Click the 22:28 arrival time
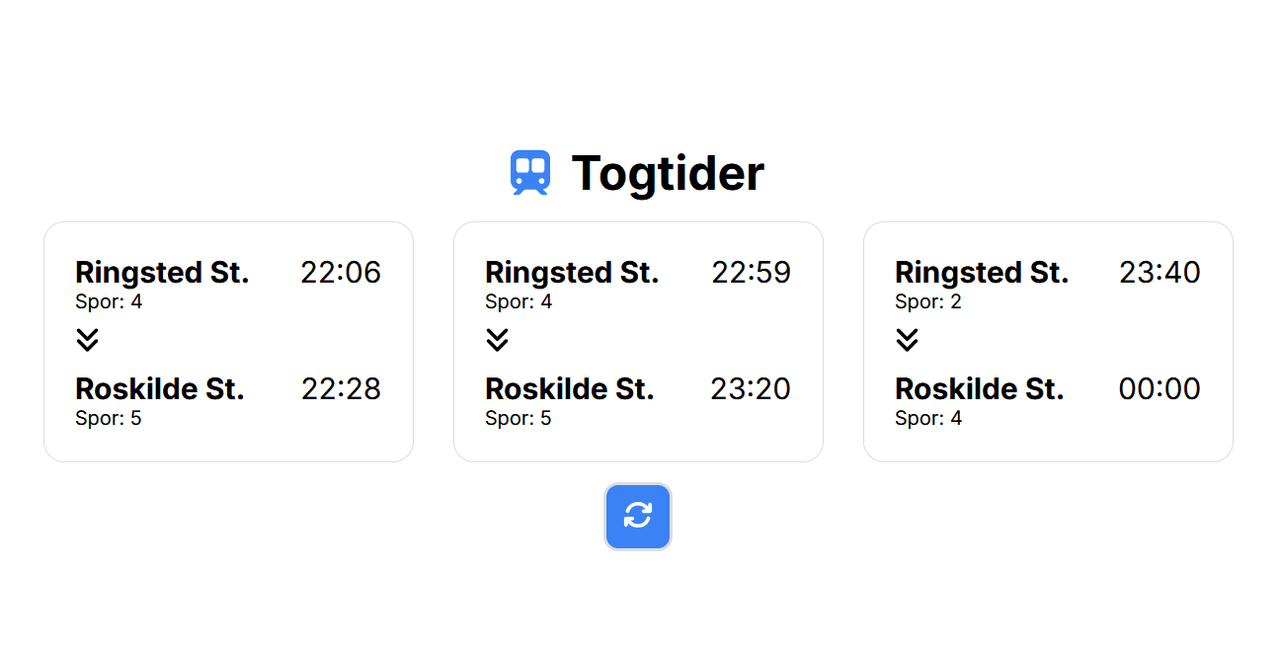Image resolution: width=1280 pixels, height=667 pixels. [341, 388]
